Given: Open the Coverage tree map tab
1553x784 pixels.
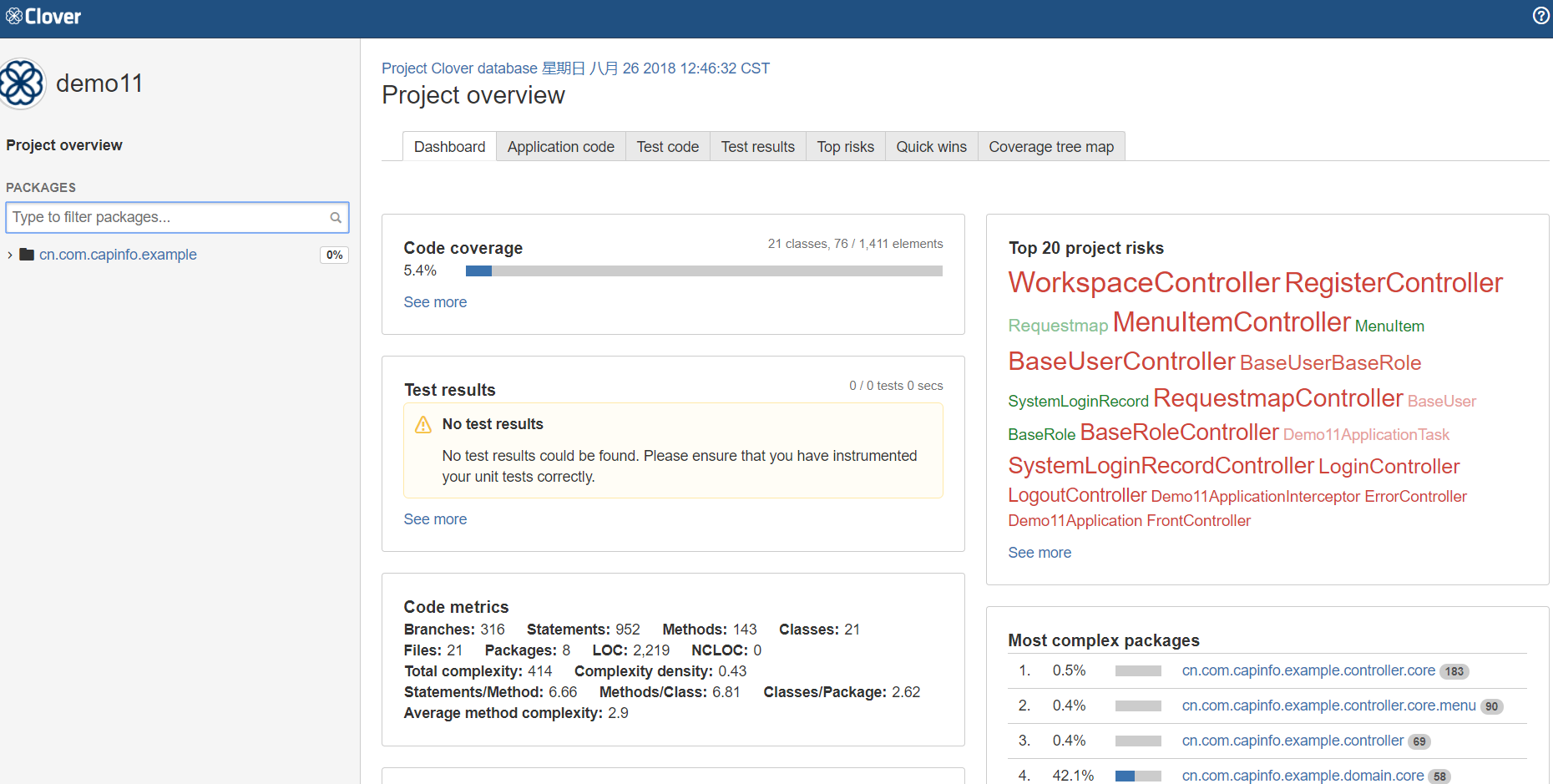Looking at the screenshot, I should pyautogui.click(x=1052, y=147).
